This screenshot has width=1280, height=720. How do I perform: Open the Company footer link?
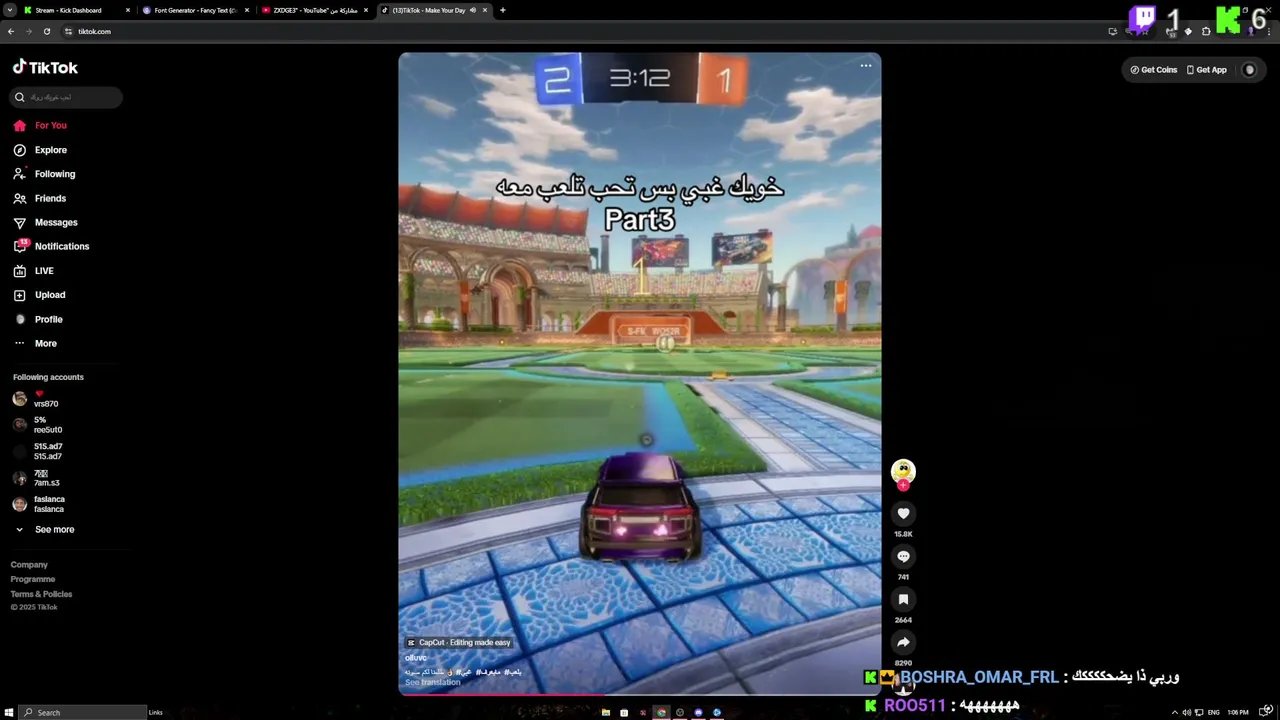point(29,565)
